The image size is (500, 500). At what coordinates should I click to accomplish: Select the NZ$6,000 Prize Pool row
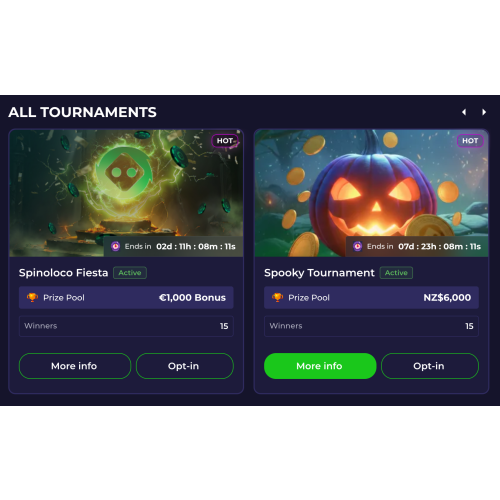(371, 297)
